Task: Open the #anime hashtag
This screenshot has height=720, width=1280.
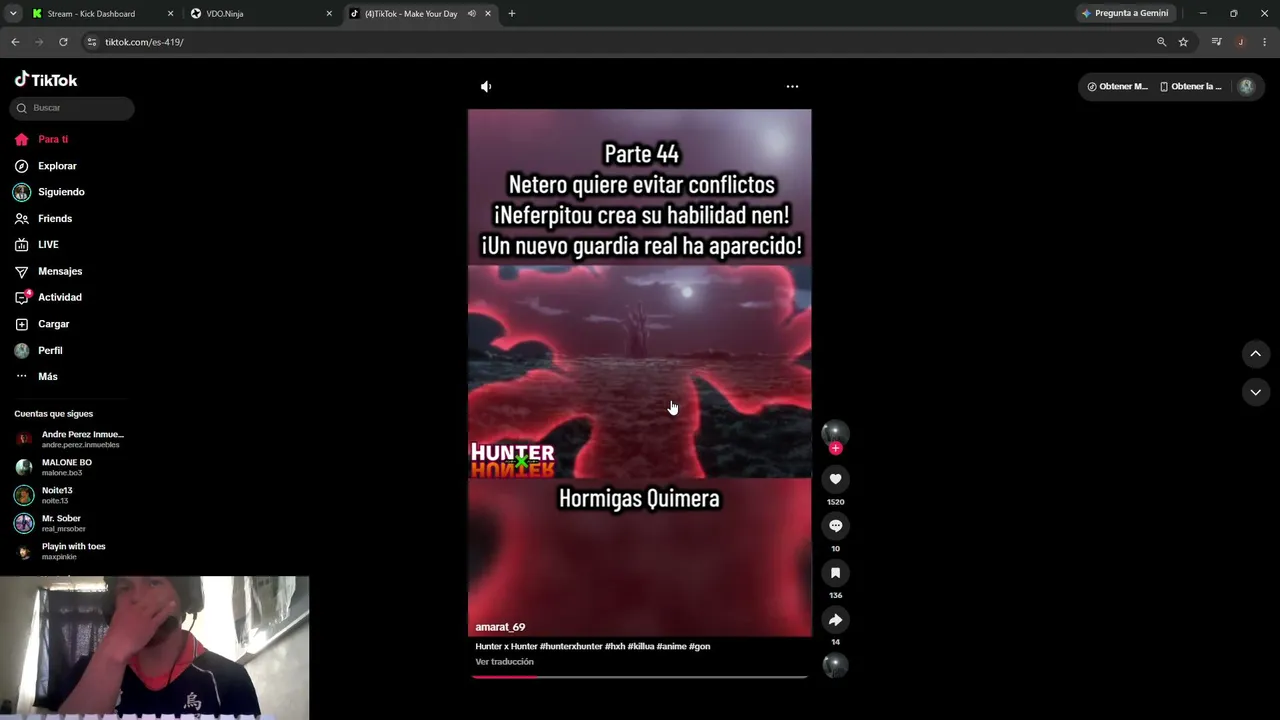Action: pos(672,646)
